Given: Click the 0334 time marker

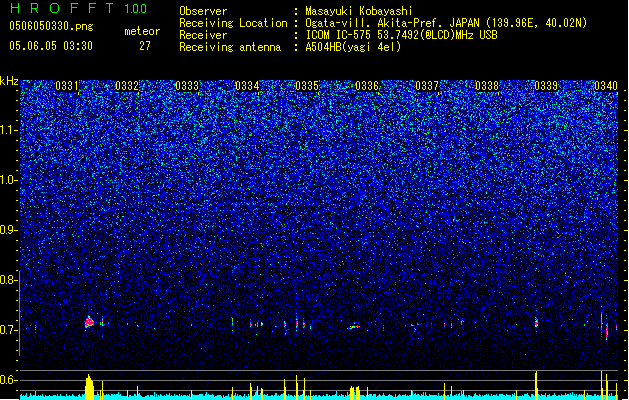Looking at the screenshot, I should coord(247,86).
